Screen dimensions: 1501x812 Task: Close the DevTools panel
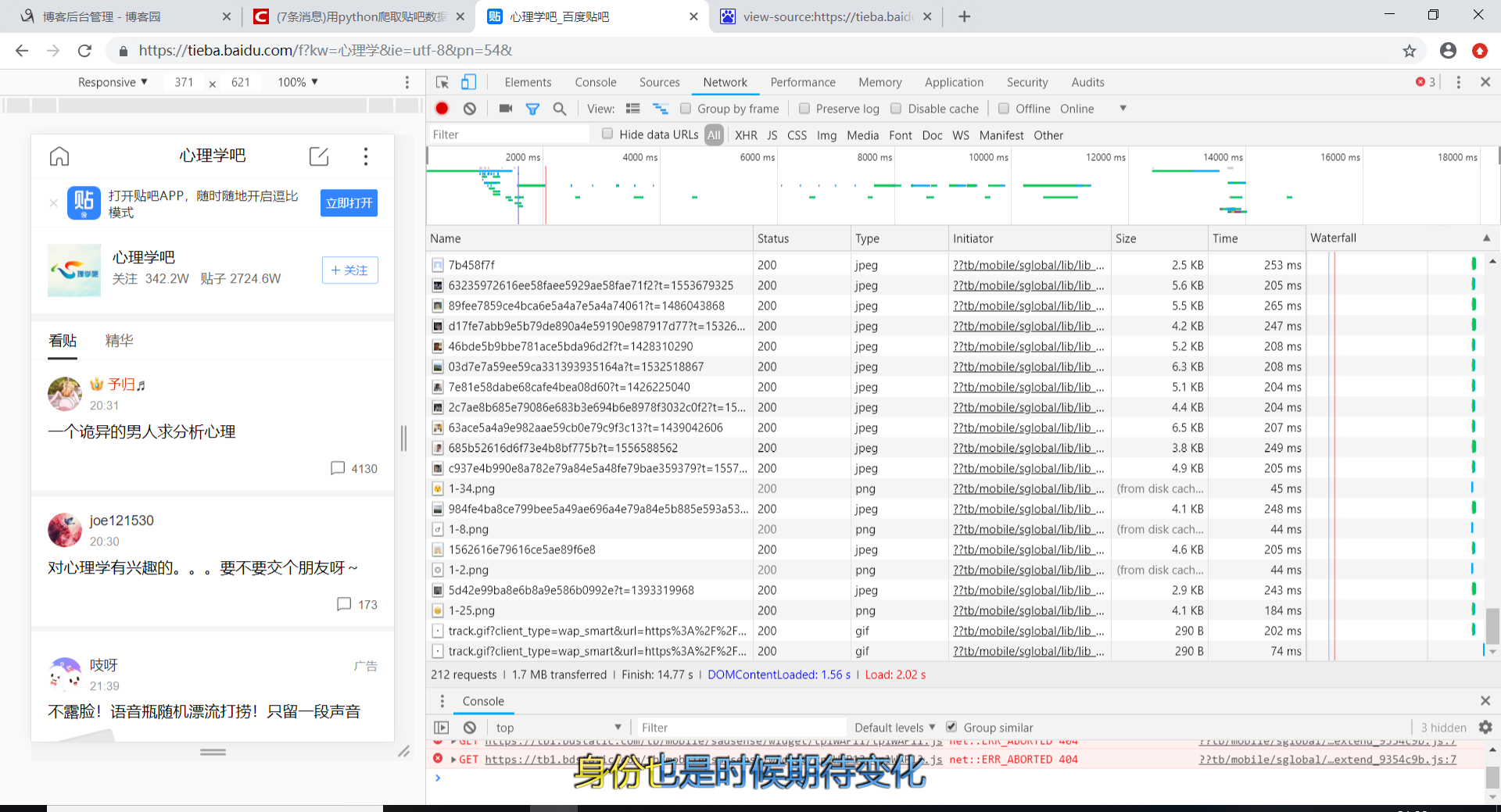[1485, 82]
